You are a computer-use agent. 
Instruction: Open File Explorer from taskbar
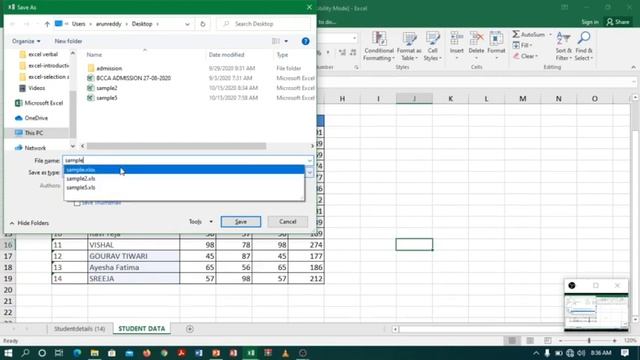pyautogui.click(x=94, y=353)
